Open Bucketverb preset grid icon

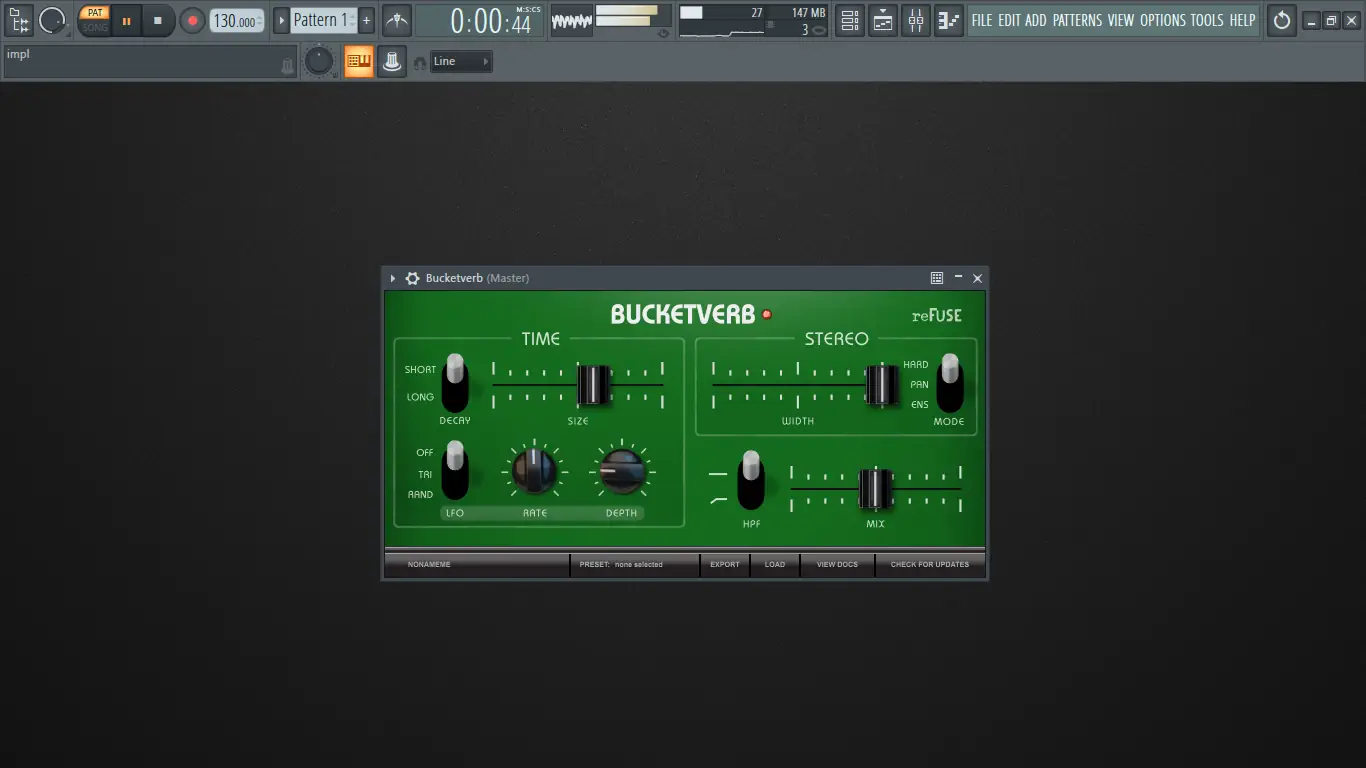tap(937, 278)
